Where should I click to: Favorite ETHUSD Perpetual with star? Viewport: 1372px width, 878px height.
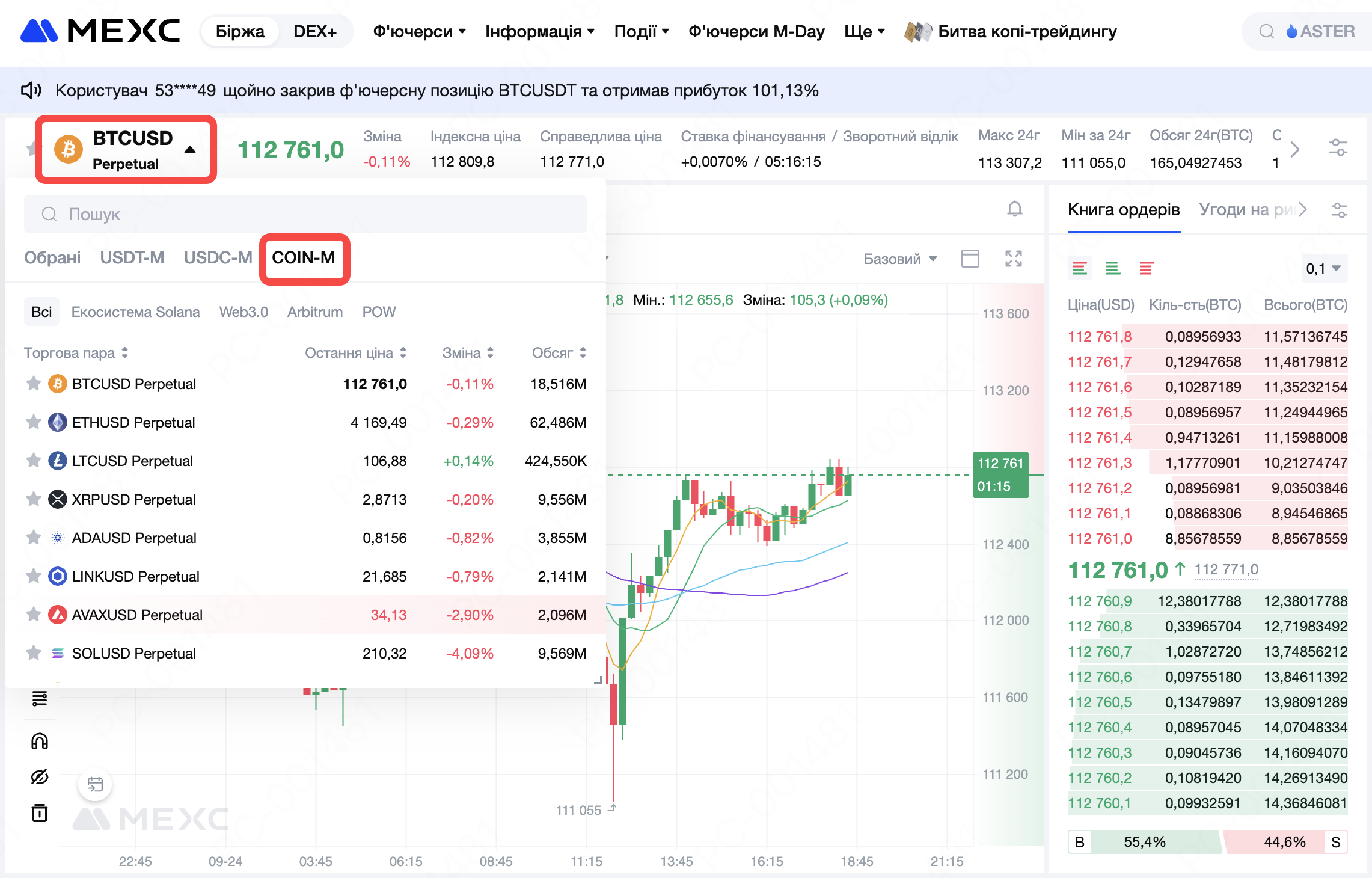click(34, 422)
